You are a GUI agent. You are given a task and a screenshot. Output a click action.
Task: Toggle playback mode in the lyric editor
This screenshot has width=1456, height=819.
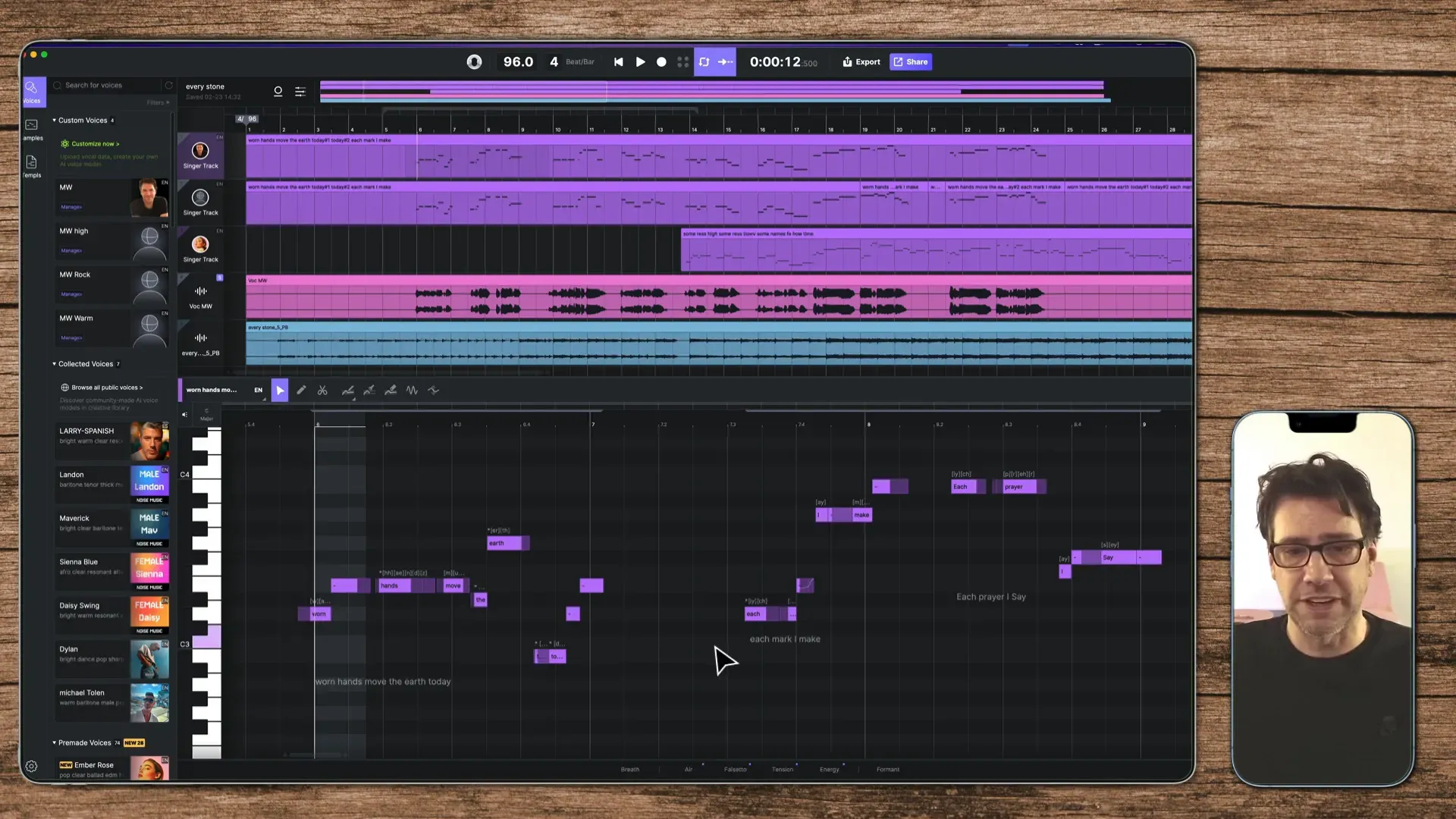(280, 390)
